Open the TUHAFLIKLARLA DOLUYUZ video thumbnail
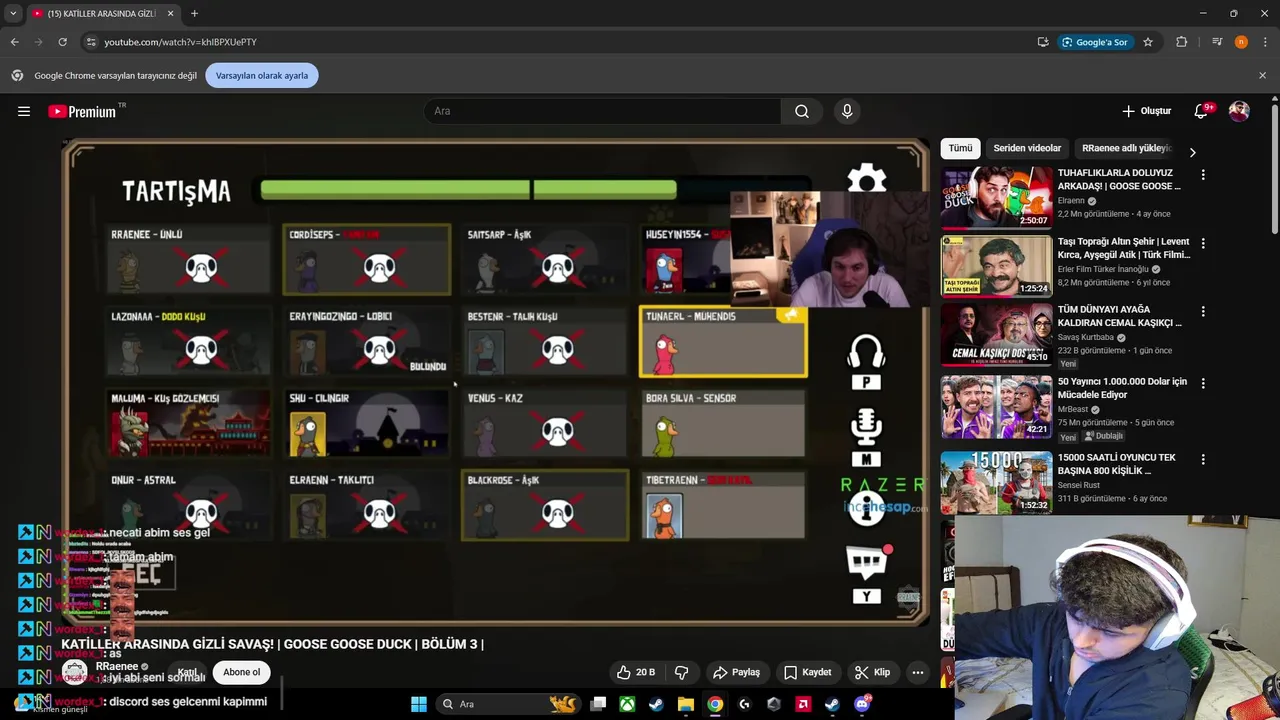 (996, 198)
